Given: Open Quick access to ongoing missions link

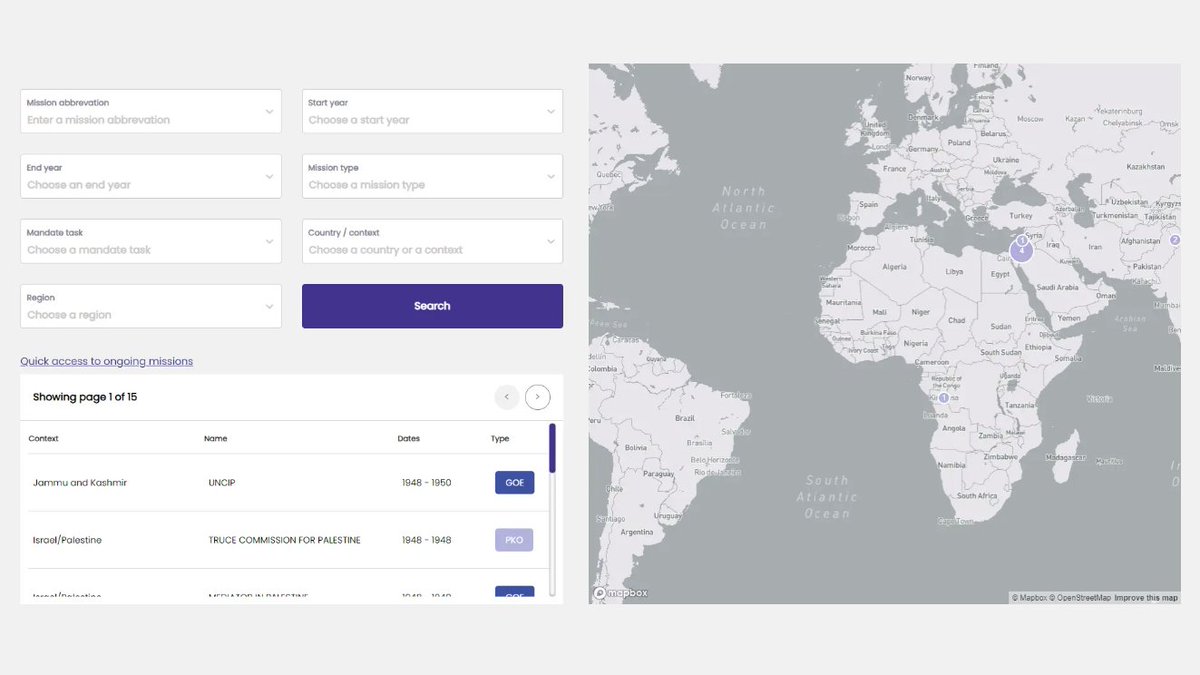Looking at the screenshot, I should (x=107, y=361).
